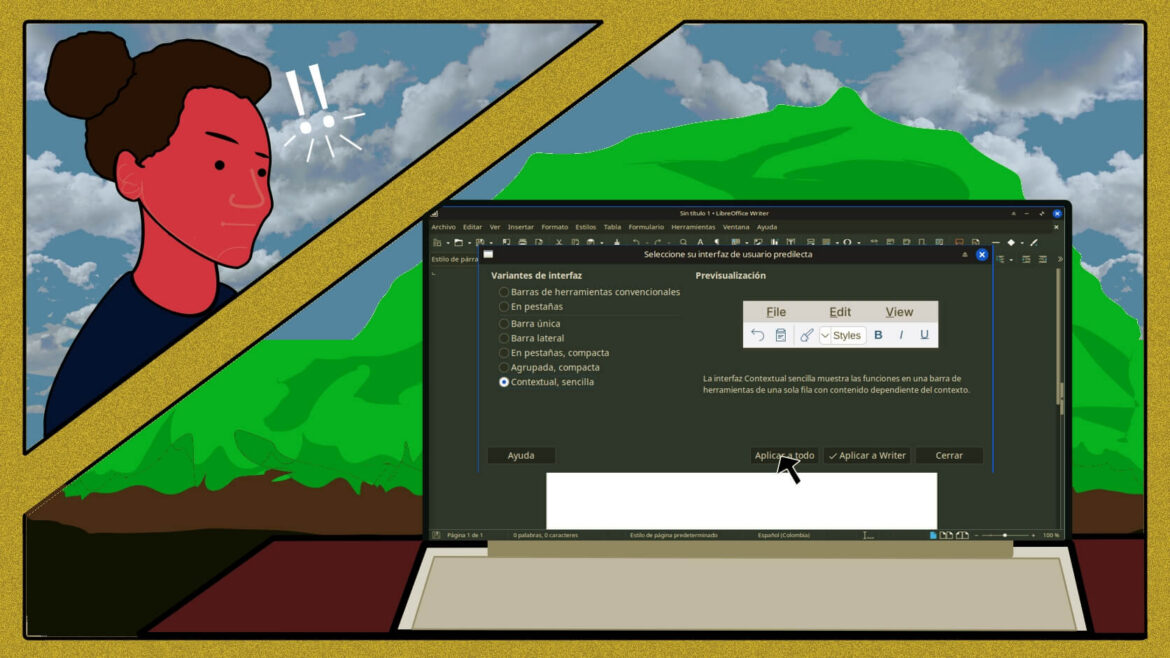Close the interface selection dialog

click(982, 254)
